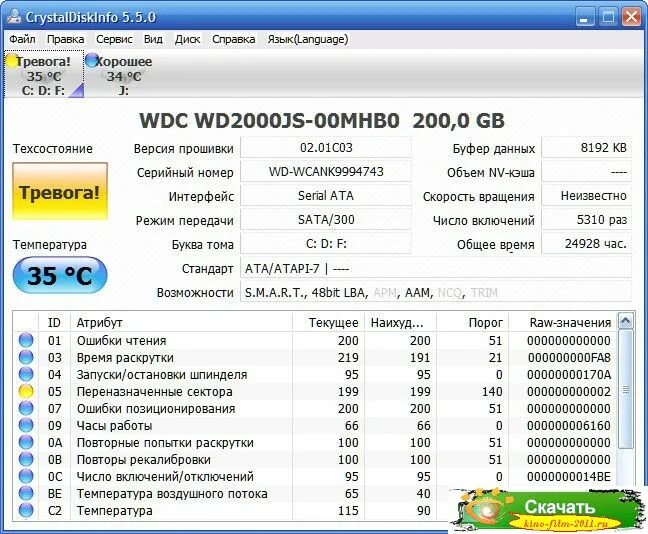
Task: Select the Тревога! disk C: D: F: tab
Action: click(x=44, y=74)
